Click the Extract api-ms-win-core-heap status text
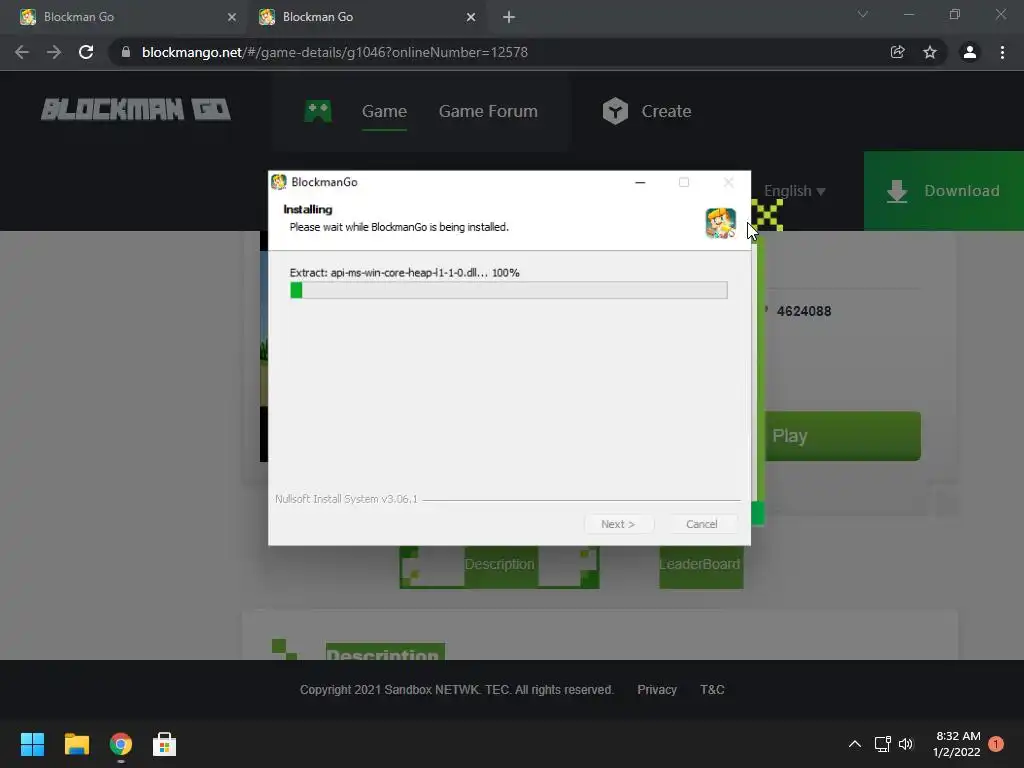This screenshot has height=768, width=1024. 404,273
